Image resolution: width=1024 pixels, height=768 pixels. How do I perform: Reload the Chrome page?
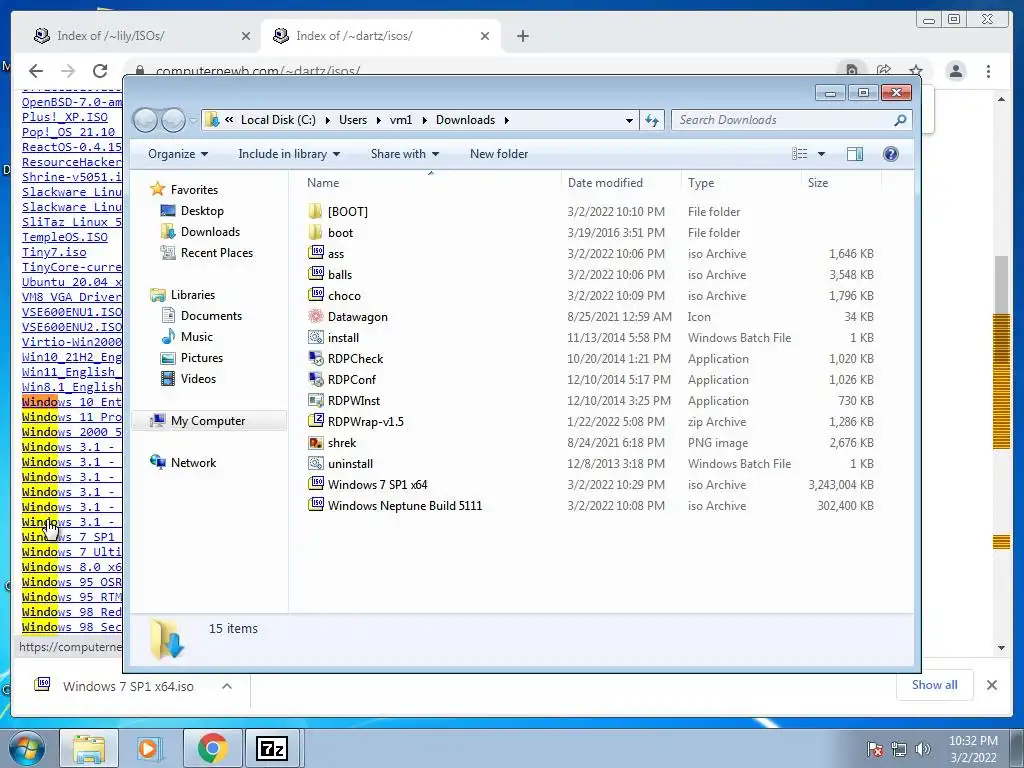tap(100, 71)
